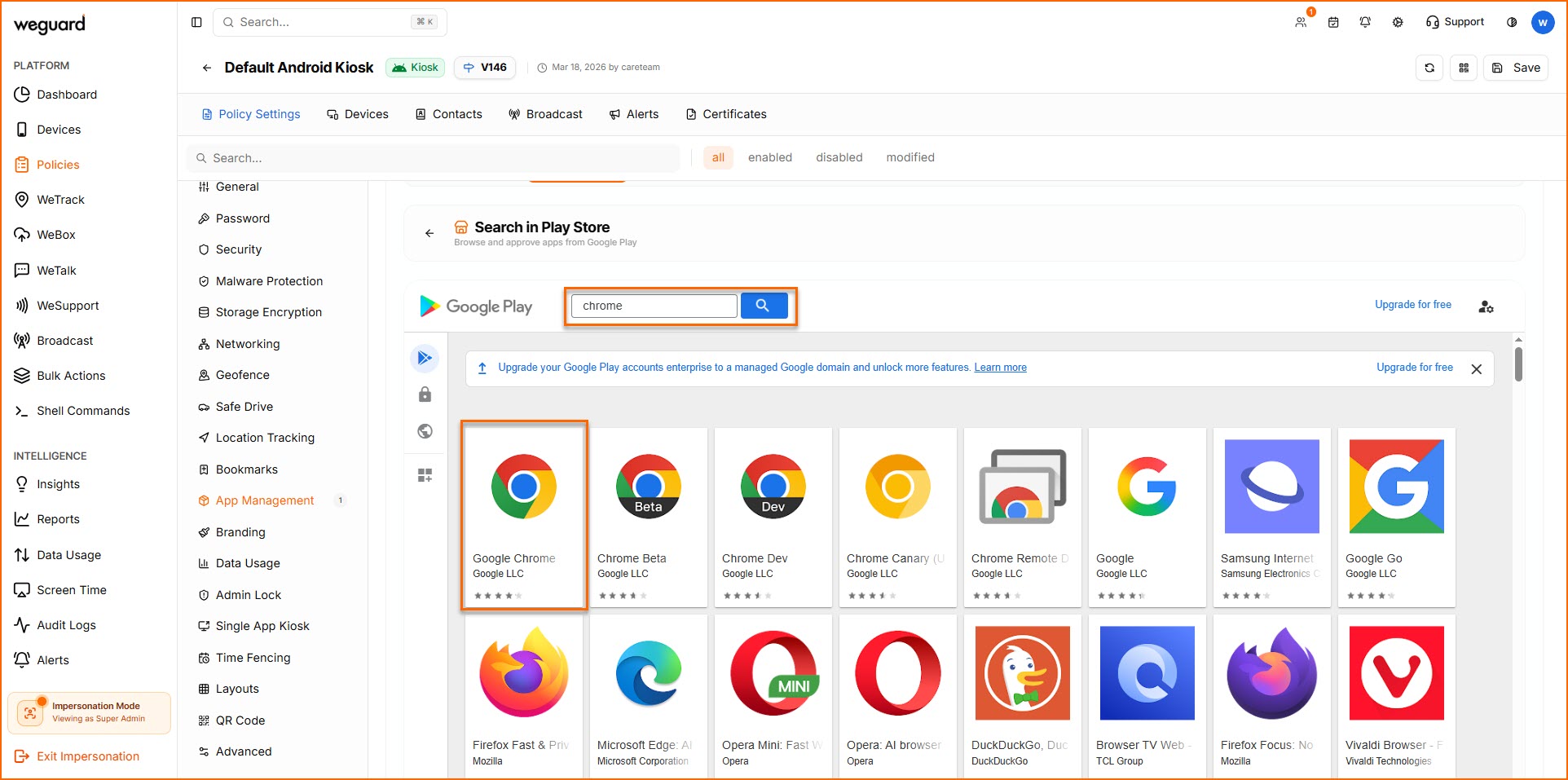Select the 'enabled' filter option
The height and width of the screenshot is (780, 1568).
coord(769,157)
